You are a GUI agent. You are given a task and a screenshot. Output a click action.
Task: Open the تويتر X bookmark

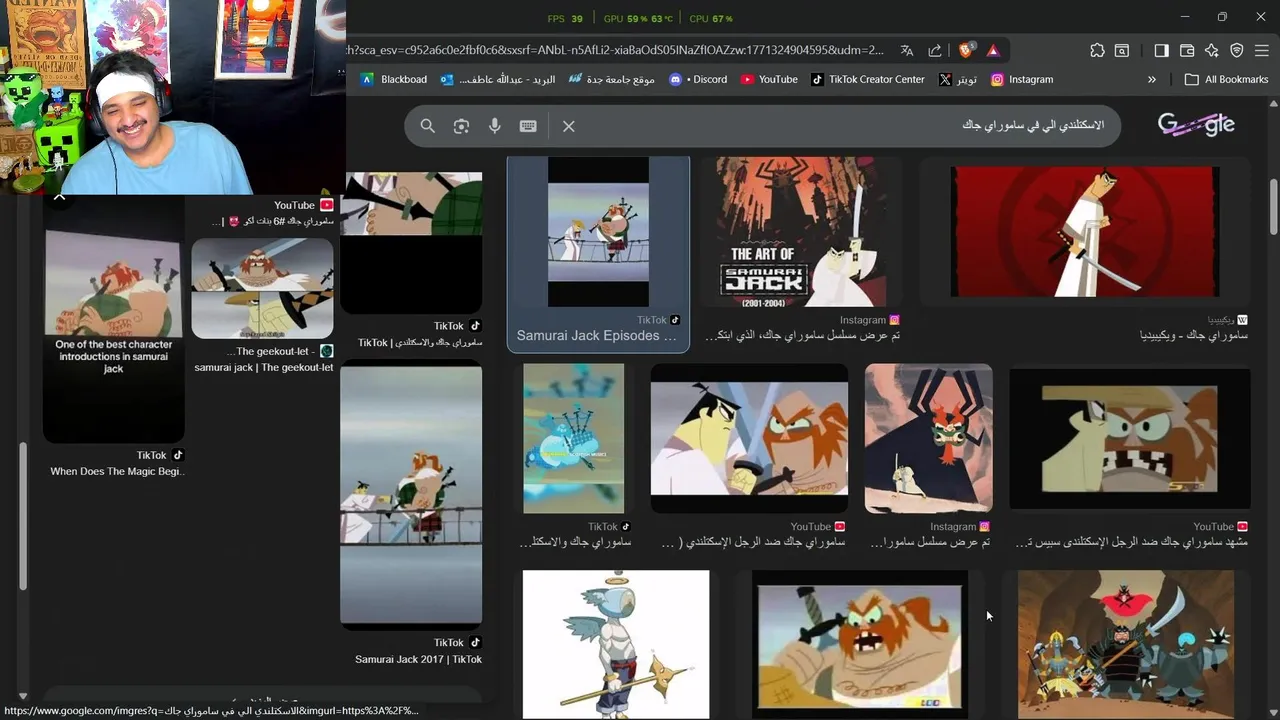(x=958, y=79)
